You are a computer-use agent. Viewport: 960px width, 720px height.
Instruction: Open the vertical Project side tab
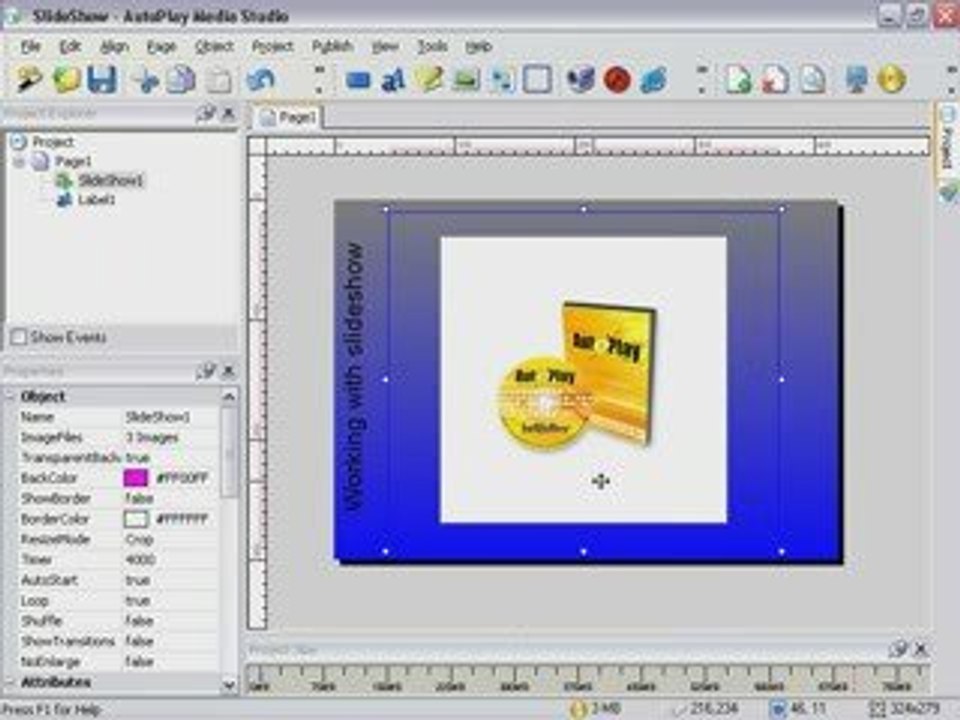pyautogui.click(x=948, y=141)
